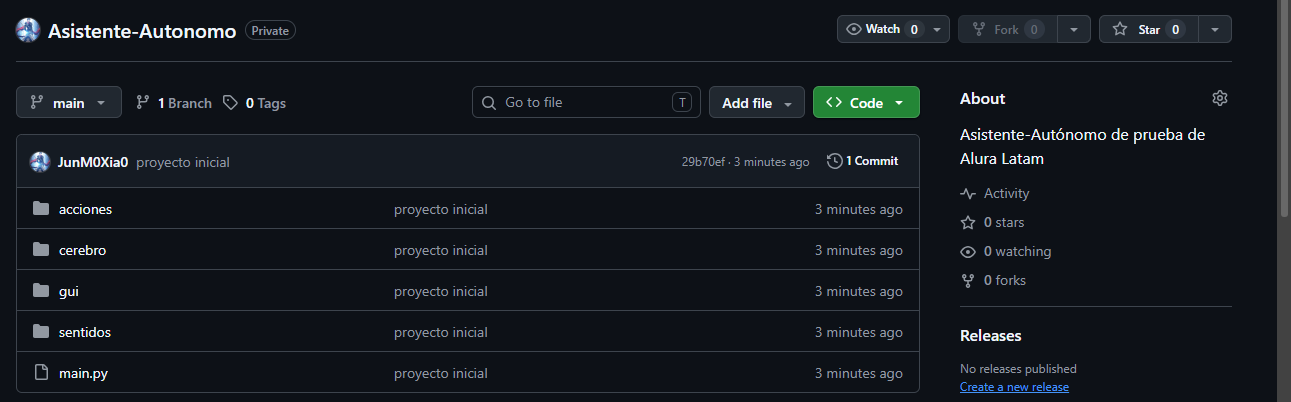
Task: Open commit 29b70ef link
Action: (x=703, y=161)
